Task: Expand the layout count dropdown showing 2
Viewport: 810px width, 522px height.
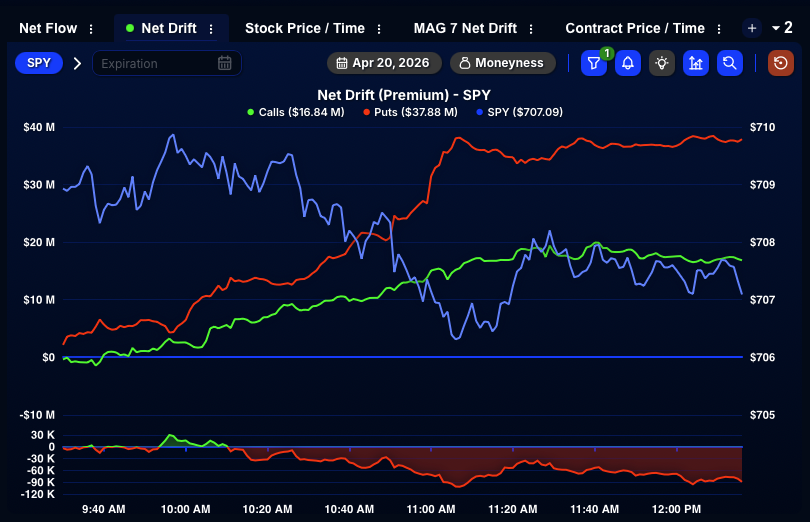Action: [x=782, y=28]
